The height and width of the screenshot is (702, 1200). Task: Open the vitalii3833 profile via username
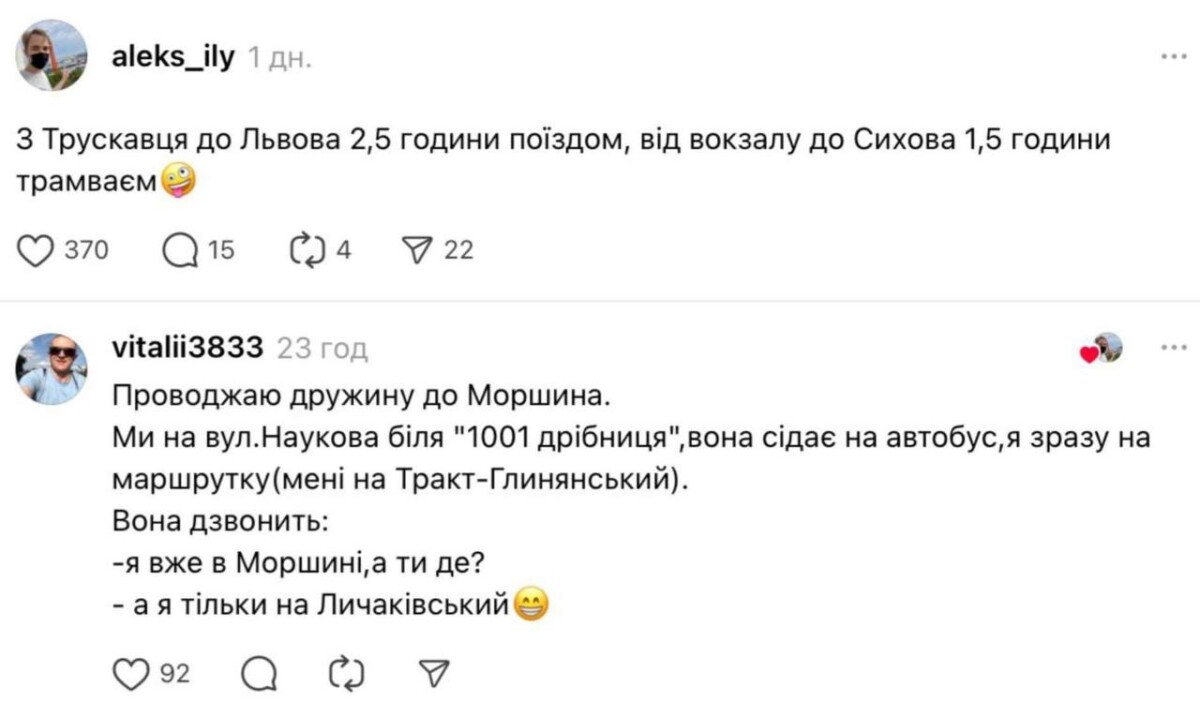click(189, 348)
